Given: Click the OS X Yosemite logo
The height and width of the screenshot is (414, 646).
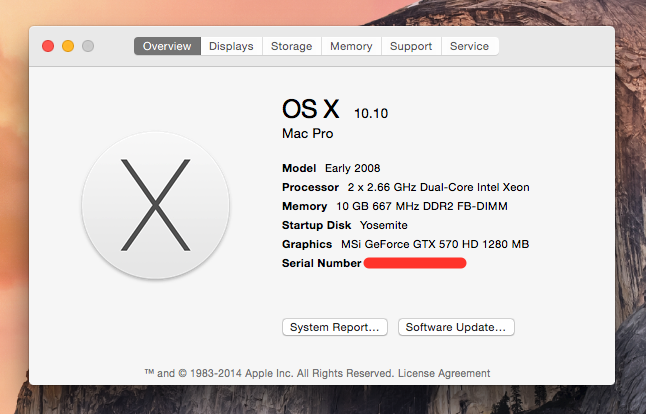Looking at the screenshot, I should [155, 205].
